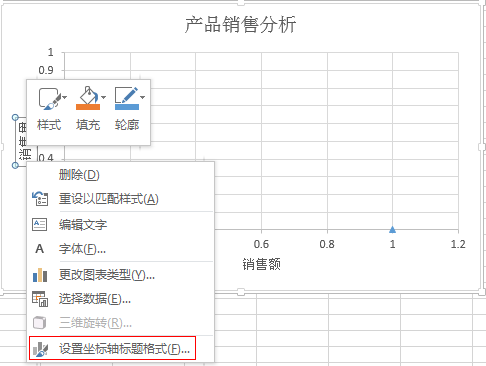Image resolution: width=486 pixels, height=366 pixels.
Task: Open 选择数据(E)... from the menu
Action: pos(121,299)
